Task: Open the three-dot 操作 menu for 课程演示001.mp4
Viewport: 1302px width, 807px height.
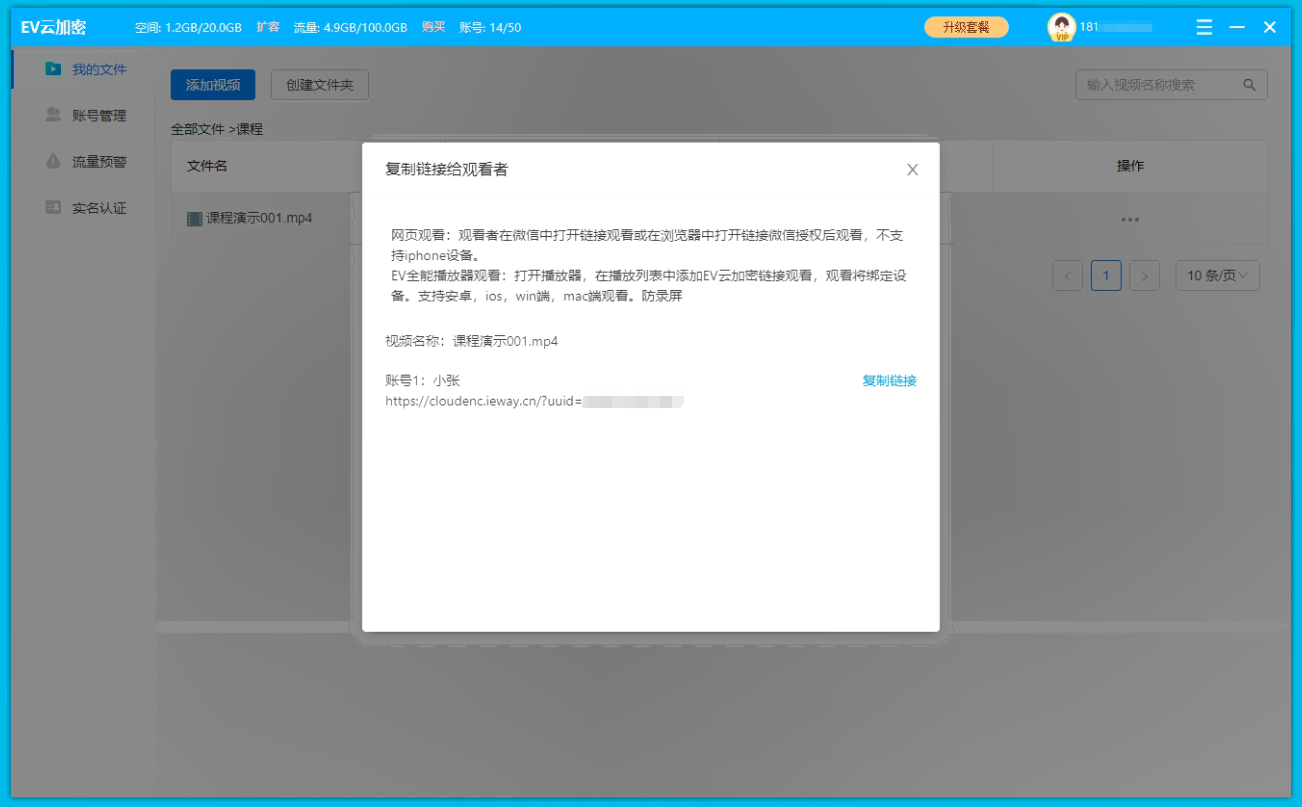Action: tap(1130, 219)
